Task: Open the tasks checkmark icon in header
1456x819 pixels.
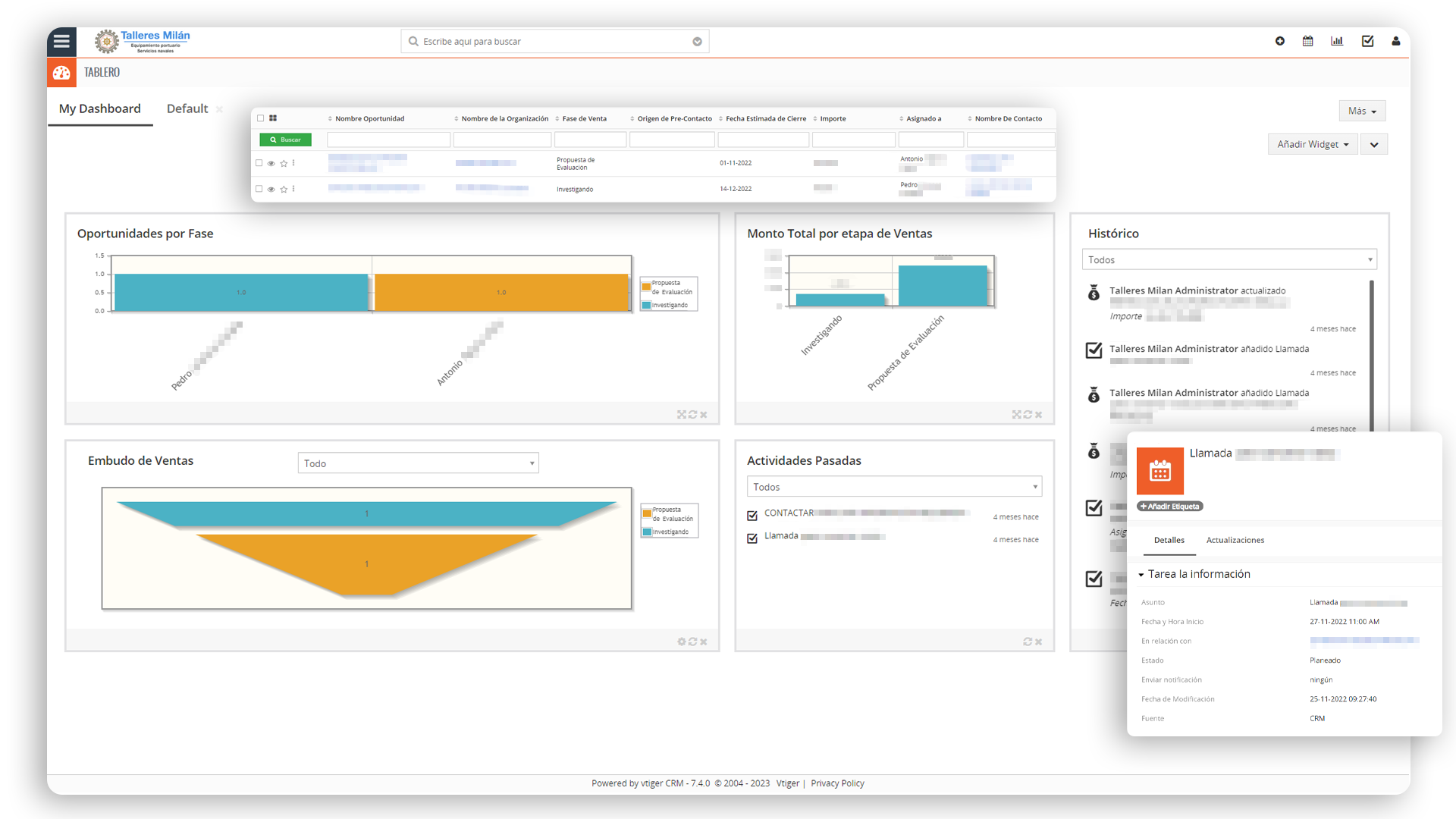Action: (1367, 41)
